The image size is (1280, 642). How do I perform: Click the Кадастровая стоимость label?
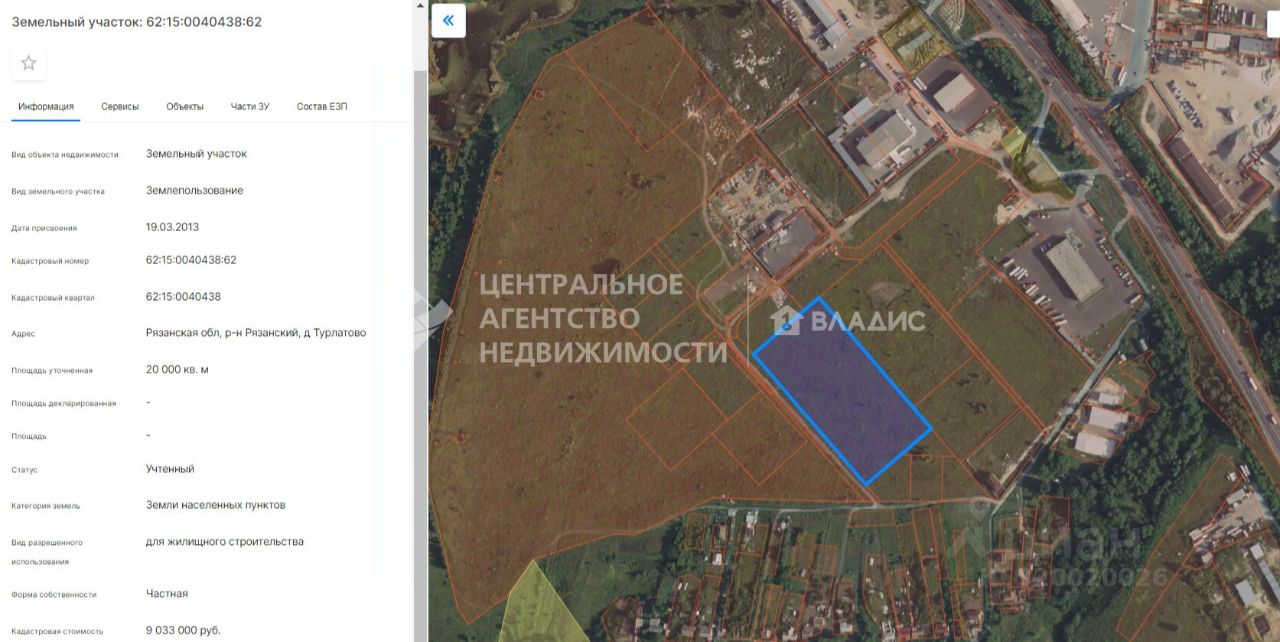56,631
